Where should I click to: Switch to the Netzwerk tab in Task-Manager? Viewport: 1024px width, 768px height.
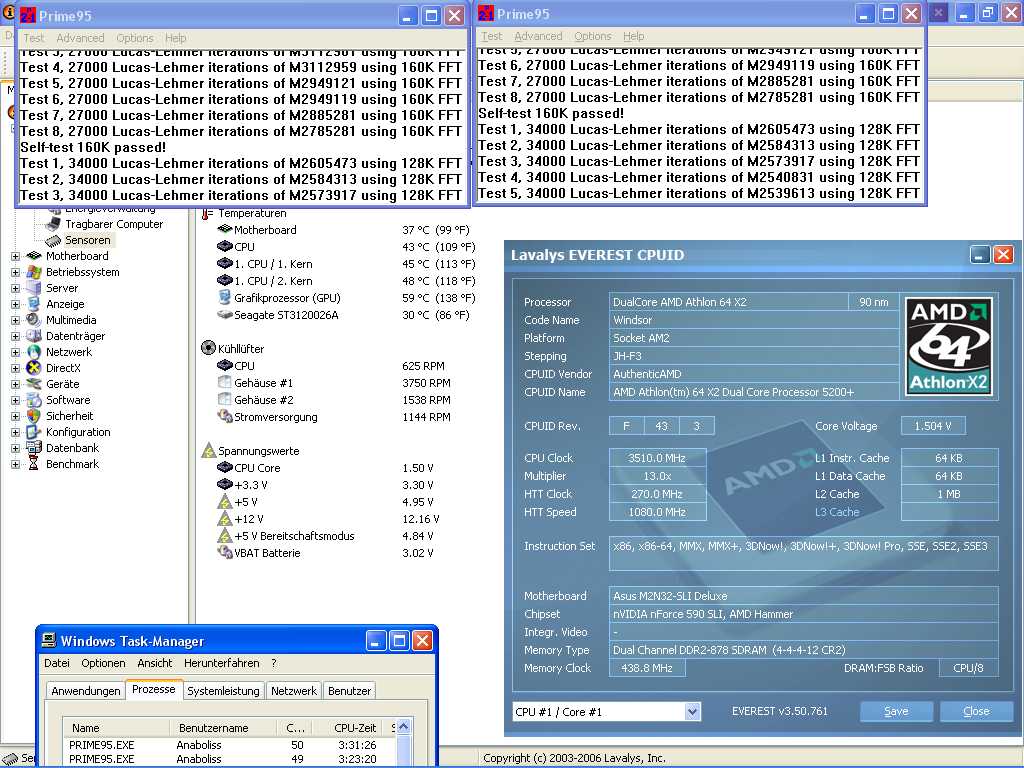point(294,691)
